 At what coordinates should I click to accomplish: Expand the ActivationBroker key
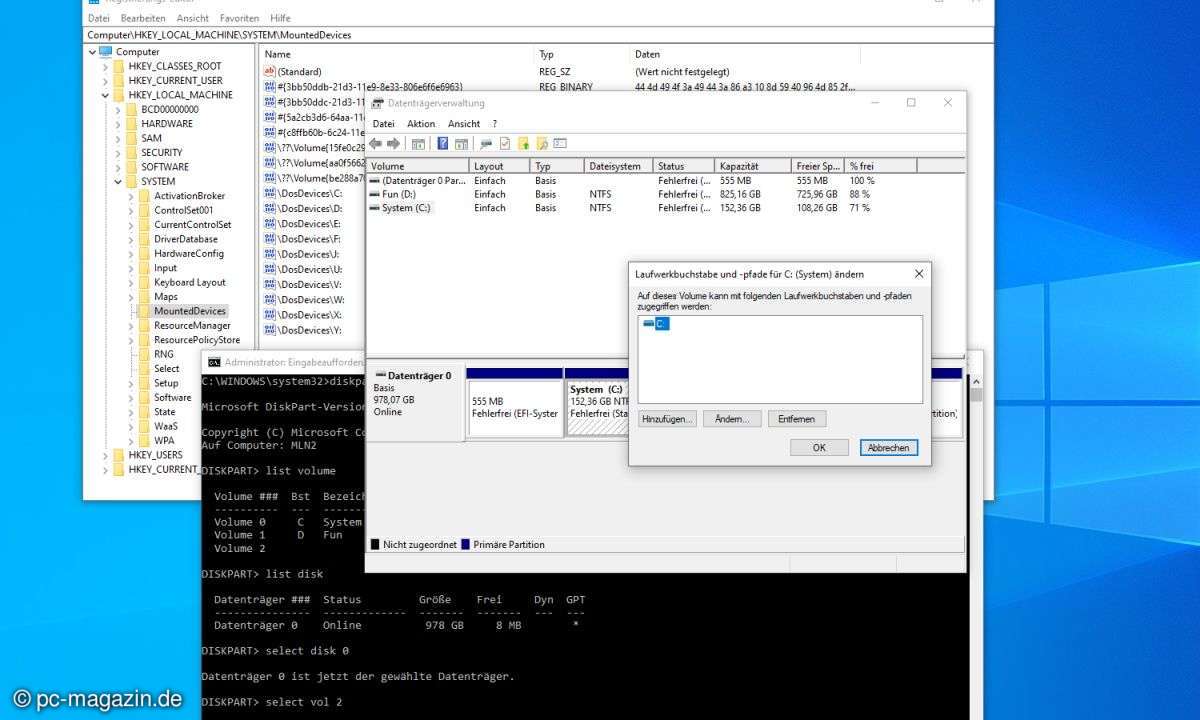(x=131, y=196)
